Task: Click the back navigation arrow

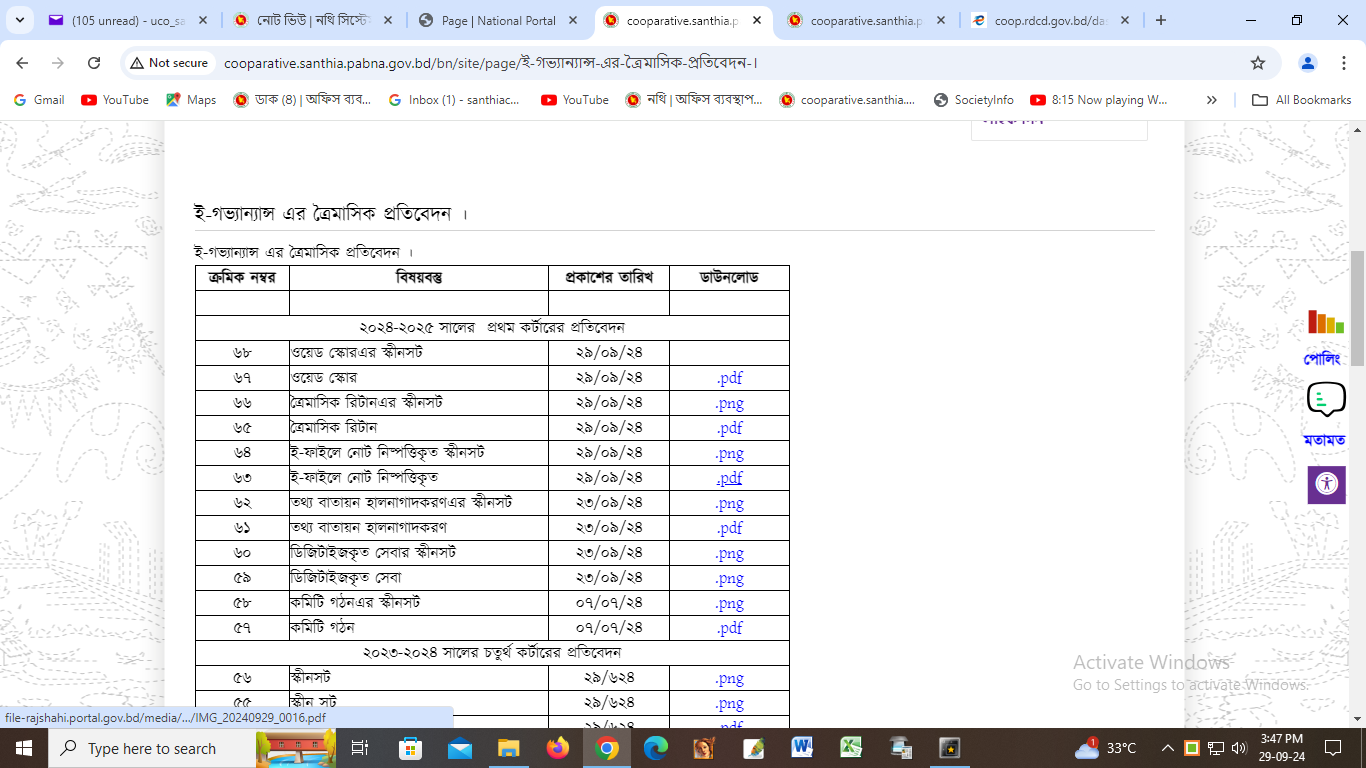Action: (22, 63)
